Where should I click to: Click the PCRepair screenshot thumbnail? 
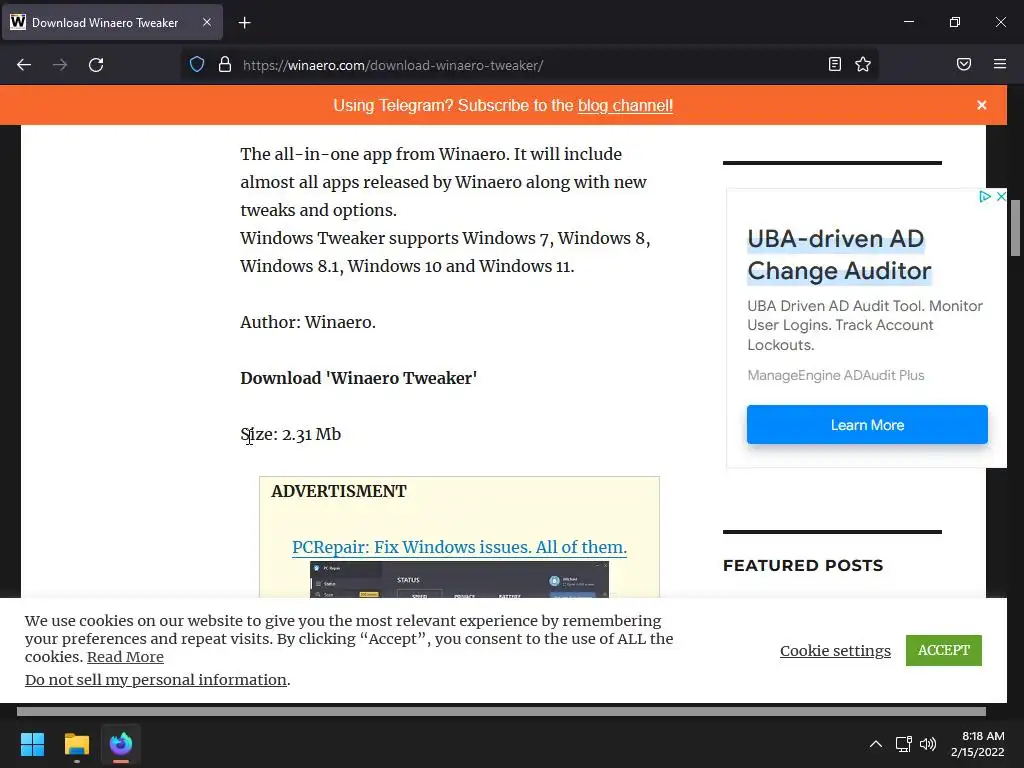point(459,579)
